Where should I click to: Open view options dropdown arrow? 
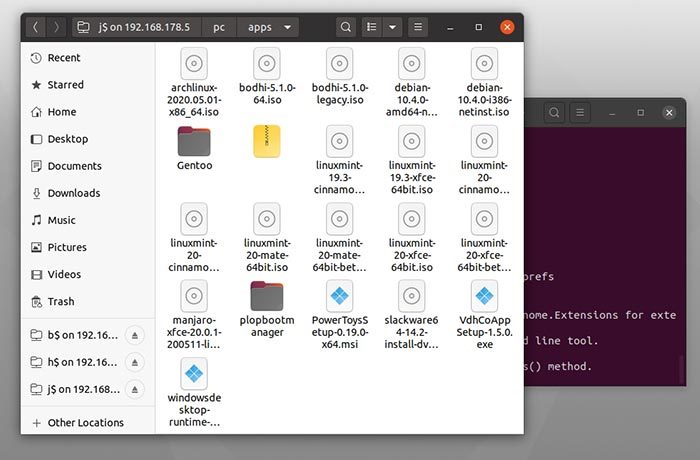coord(392,27)
